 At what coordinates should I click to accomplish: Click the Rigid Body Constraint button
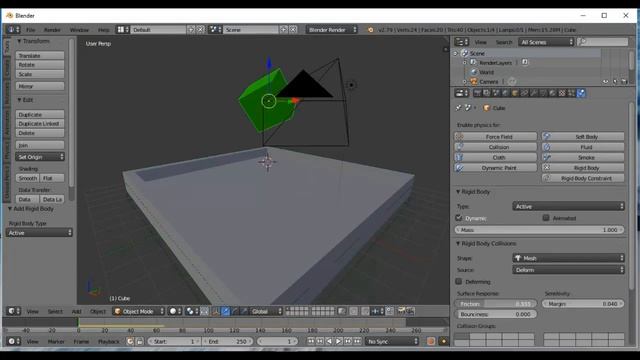pyautogui.click(x=583, y=178)
